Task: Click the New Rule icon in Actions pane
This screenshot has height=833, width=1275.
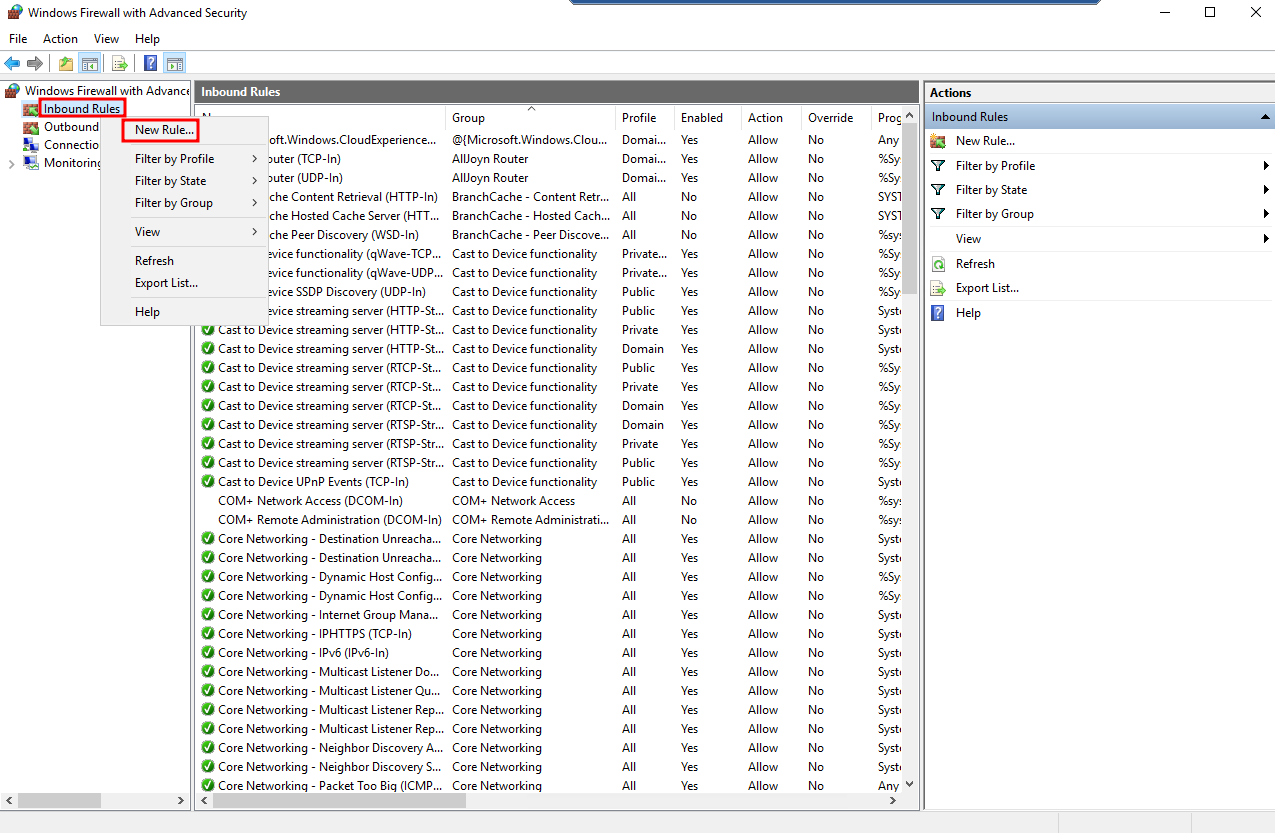Action: pos(938,141)
